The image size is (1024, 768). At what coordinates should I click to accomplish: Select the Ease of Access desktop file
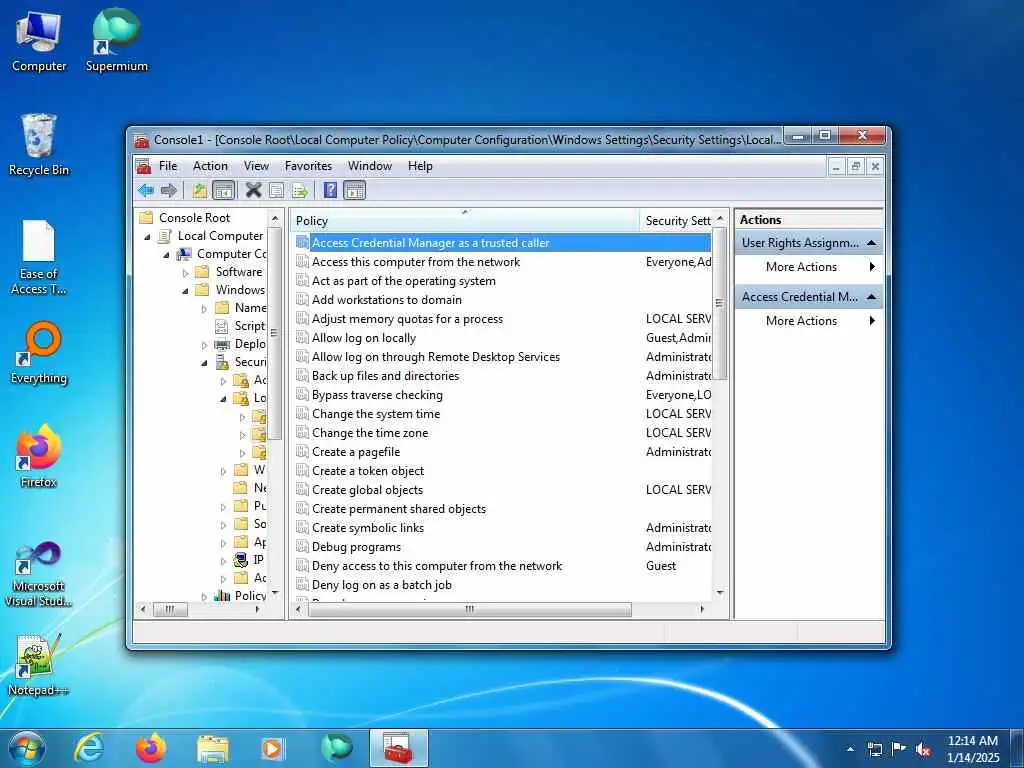tap(39, 257)
